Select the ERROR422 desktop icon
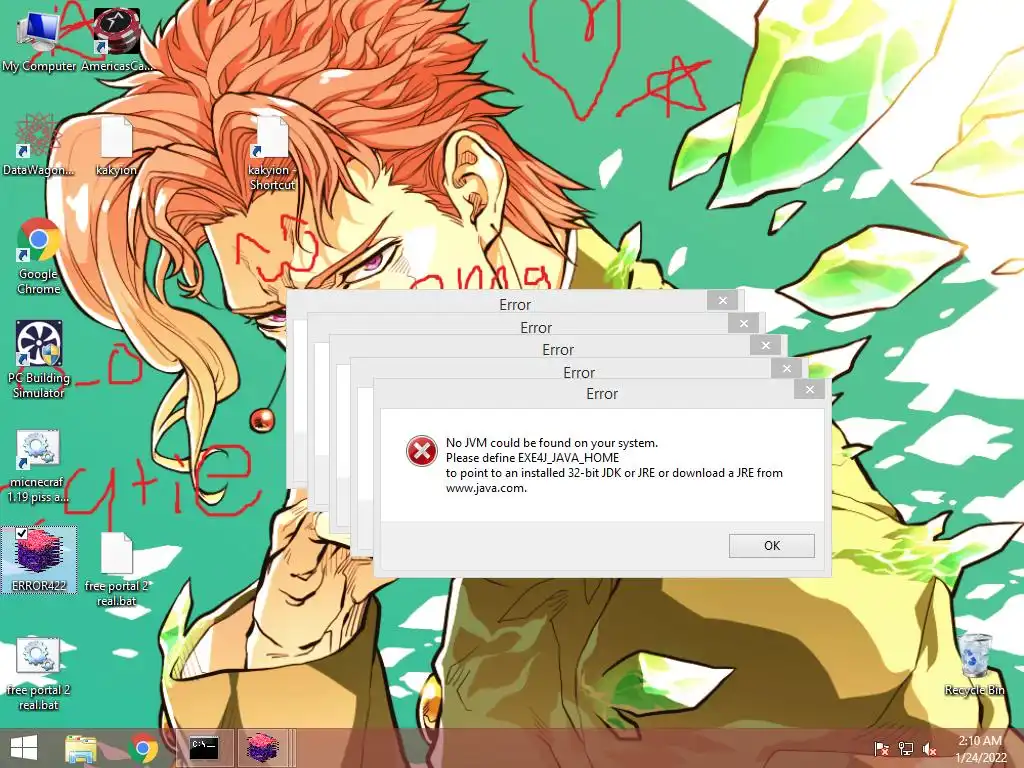The image size is (1024, 768). click(x=39, y=560)
